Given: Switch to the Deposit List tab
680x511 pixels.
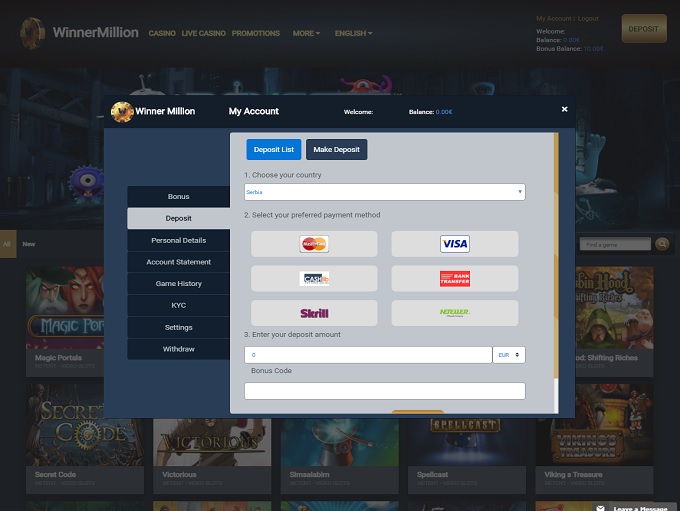Looking at the screenshot, I should click(273, 149).
